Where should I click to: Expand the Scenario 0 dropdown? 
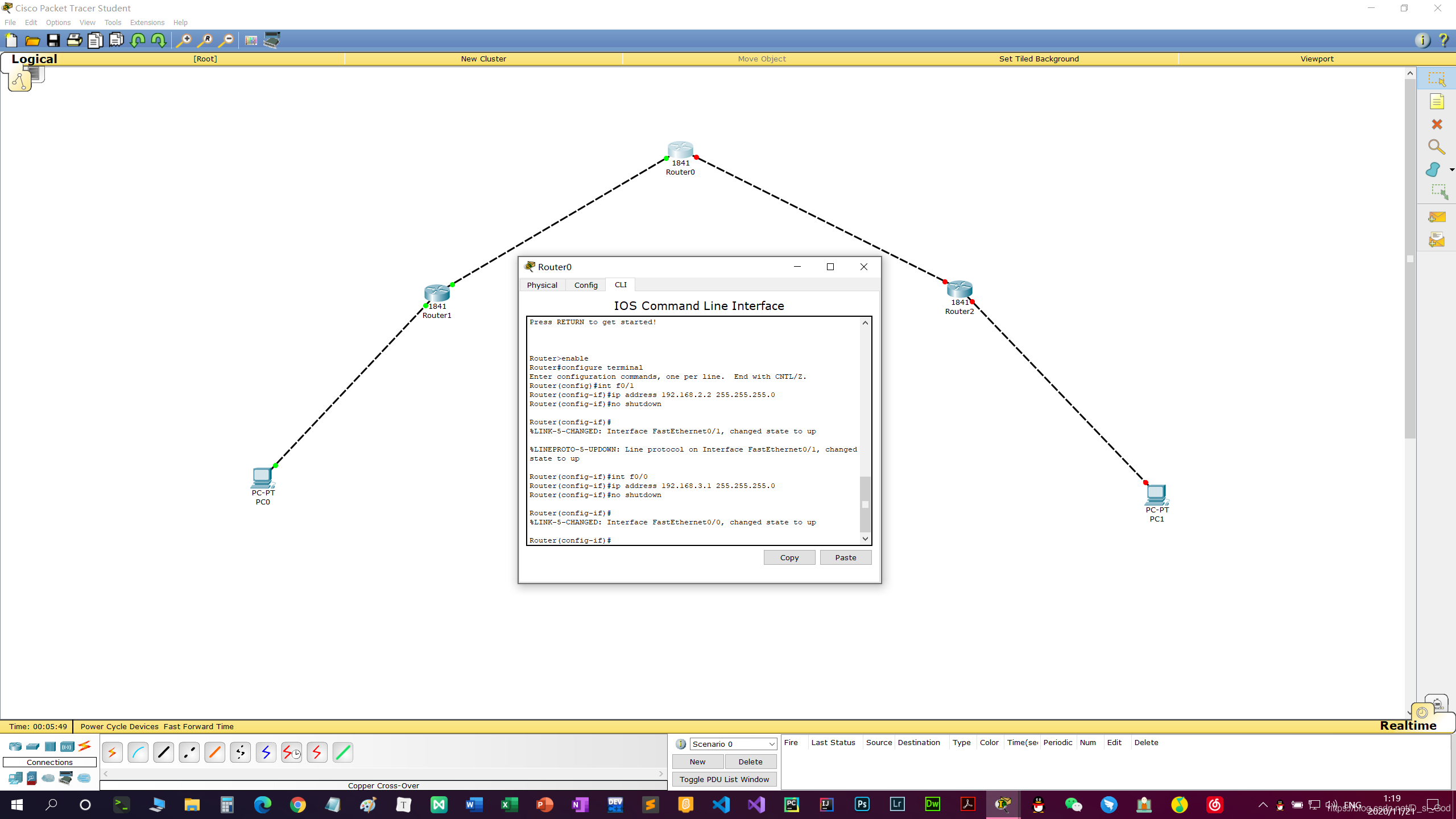pyautogui.click(x=771, y=744)
